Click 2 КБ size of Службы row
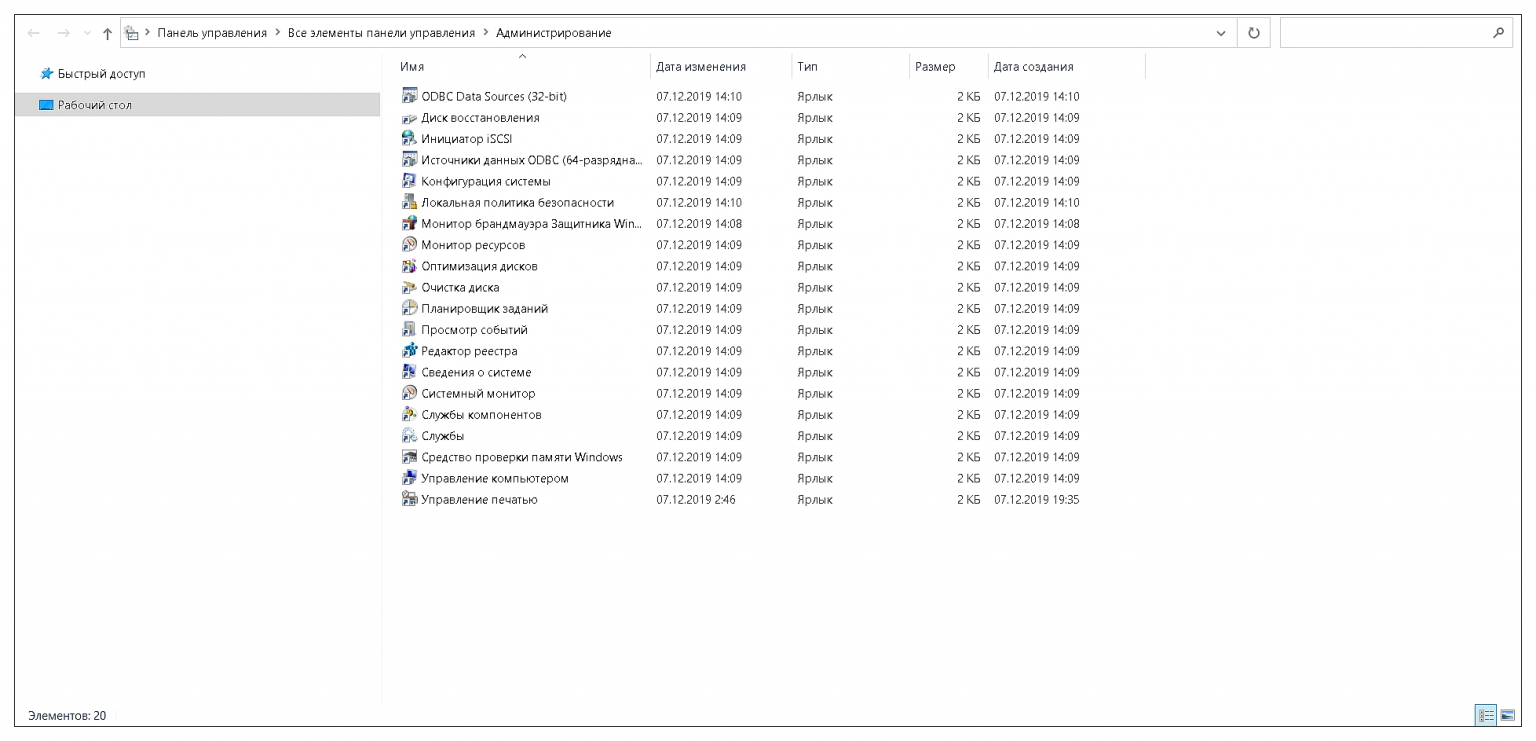 click(x=968, y=436)
